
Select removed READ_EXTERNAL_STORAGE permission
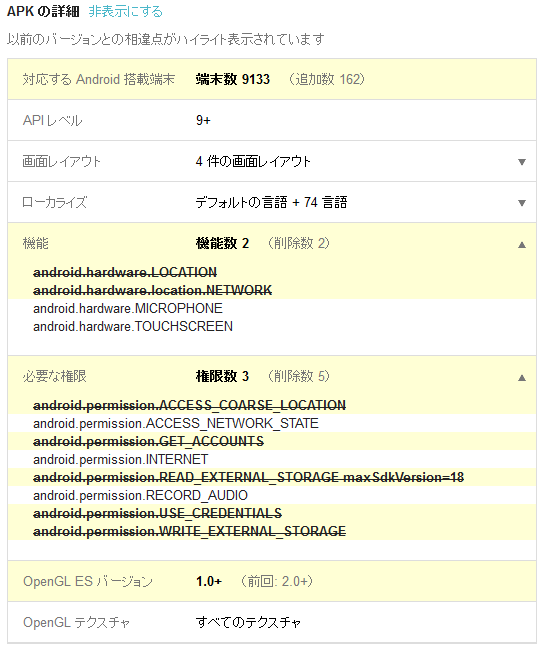(x=248, y=477)
